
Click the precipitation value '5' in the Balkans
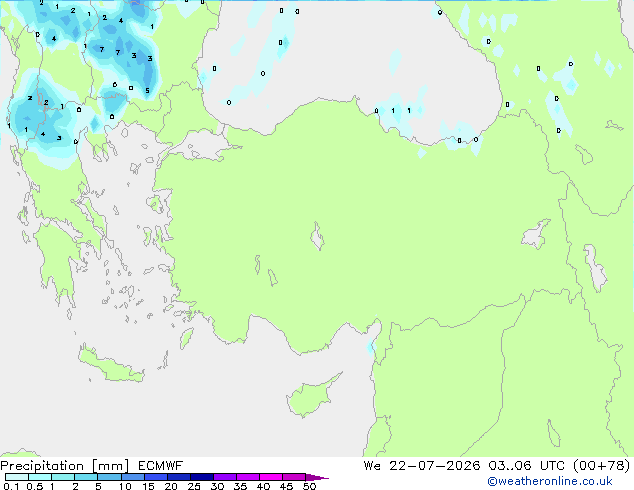point(147,91)
